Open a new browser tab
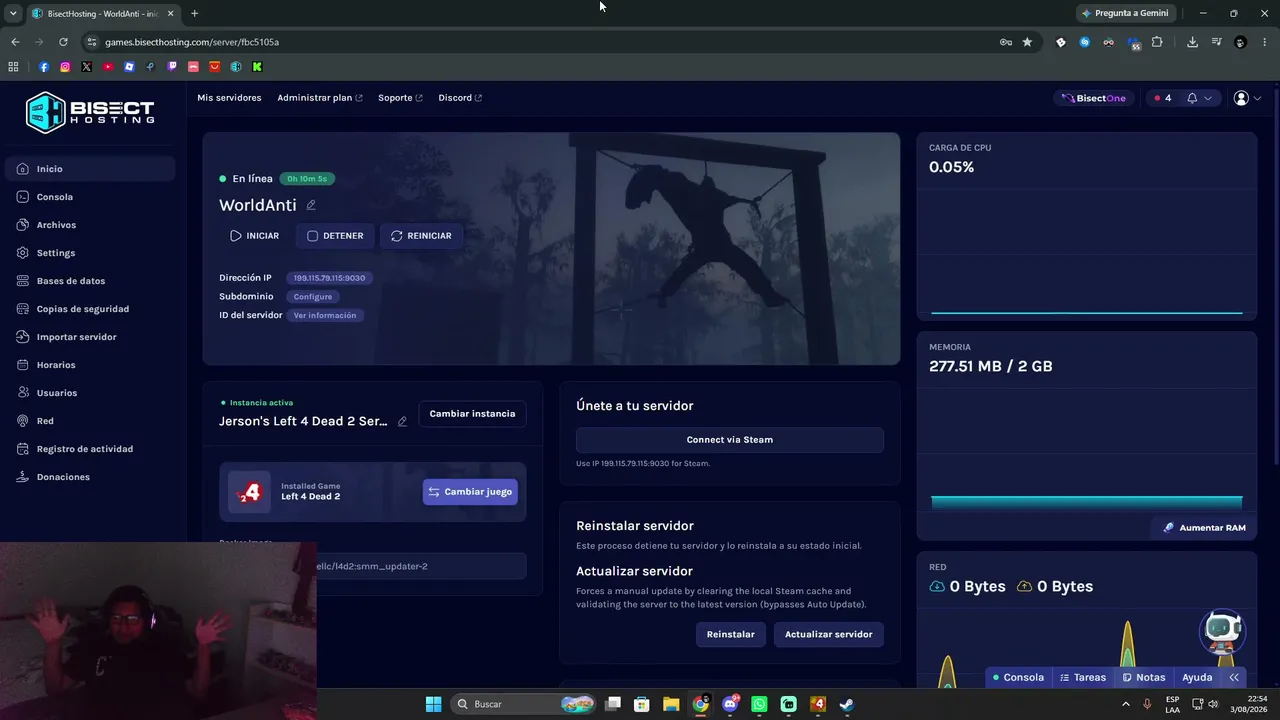The image size is (1280, 720). [x=194, y=13]
